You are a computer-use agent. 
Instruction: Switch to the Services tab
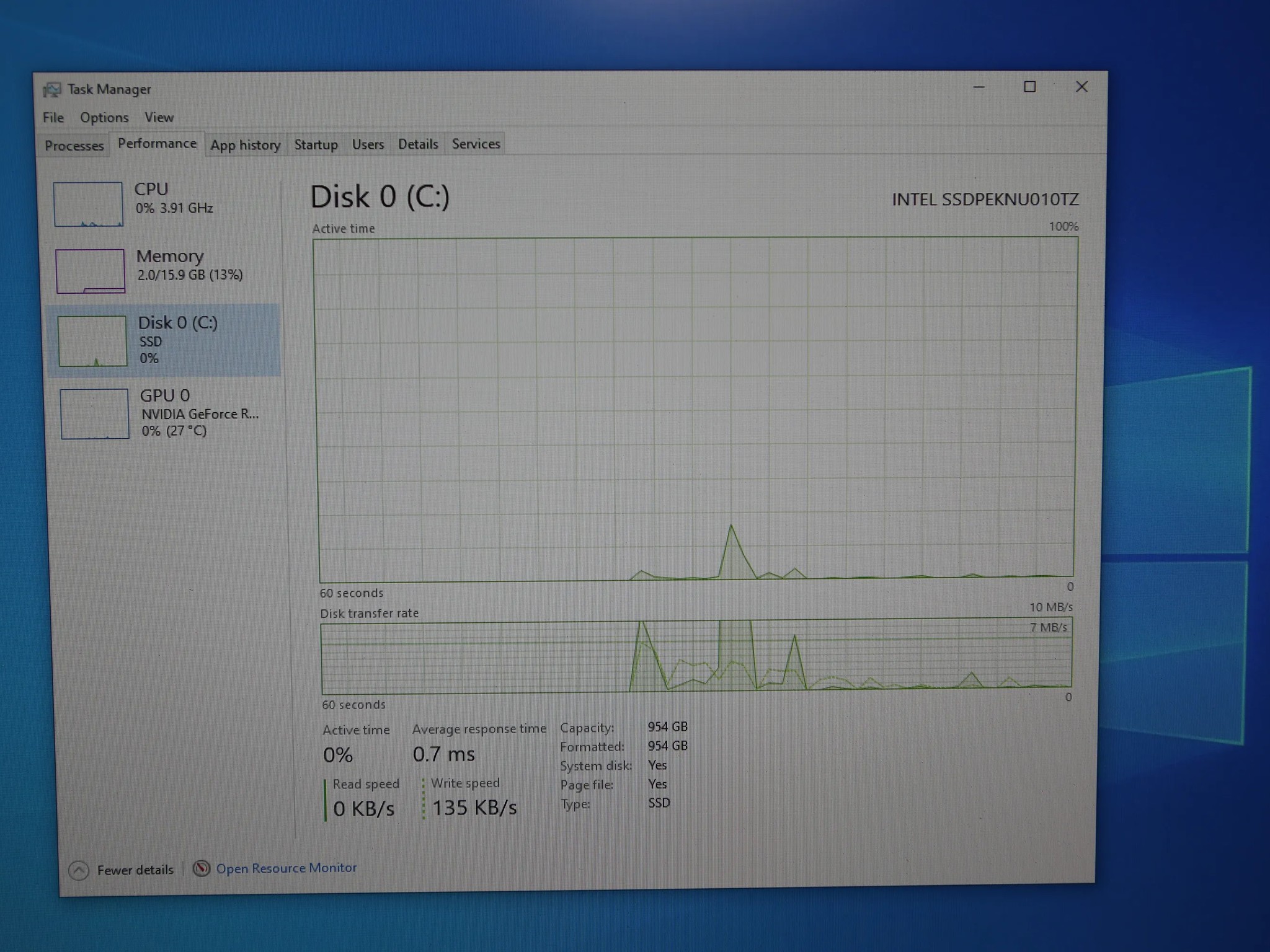(x=476, y=144)
